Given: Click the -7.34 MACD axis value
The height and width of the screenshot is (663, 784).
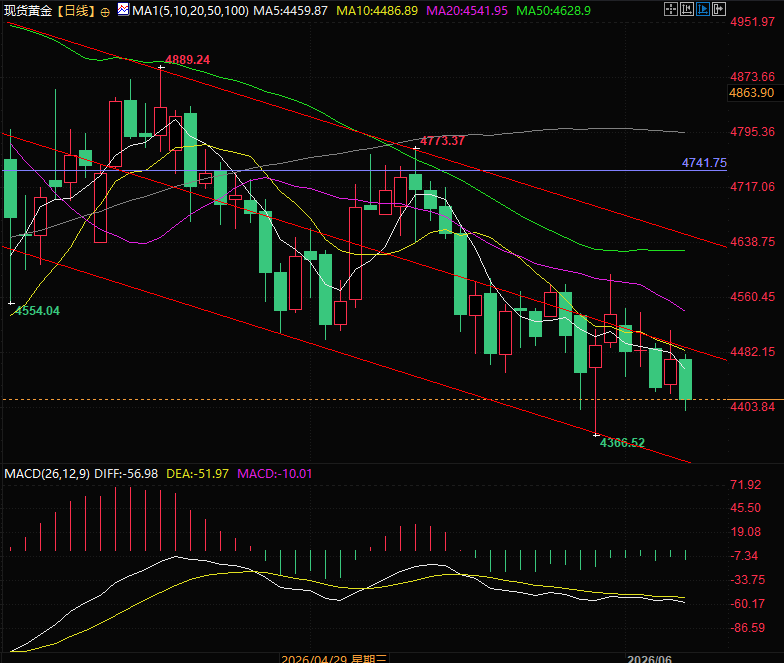Looking at the screenshot, I should click(744, 556).
